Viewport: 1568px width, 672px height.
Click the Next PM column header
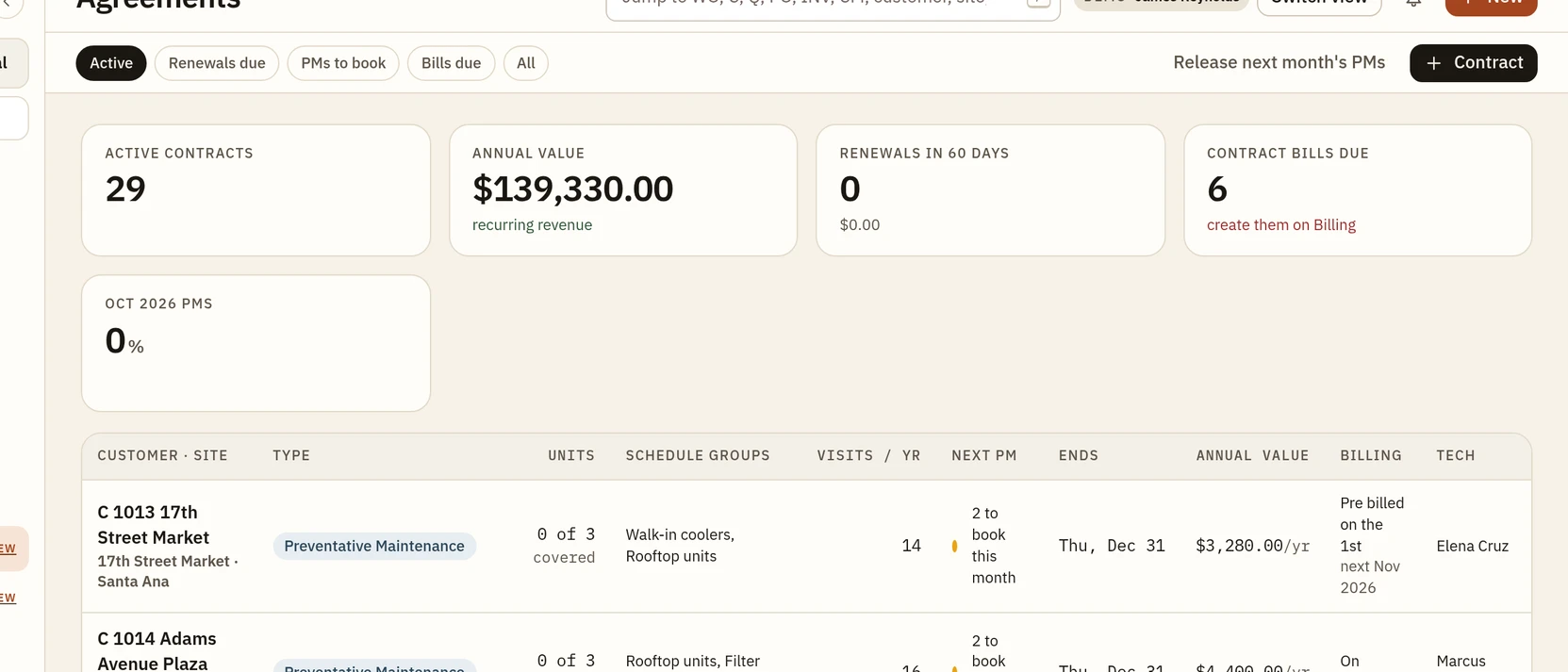point(983,456)
